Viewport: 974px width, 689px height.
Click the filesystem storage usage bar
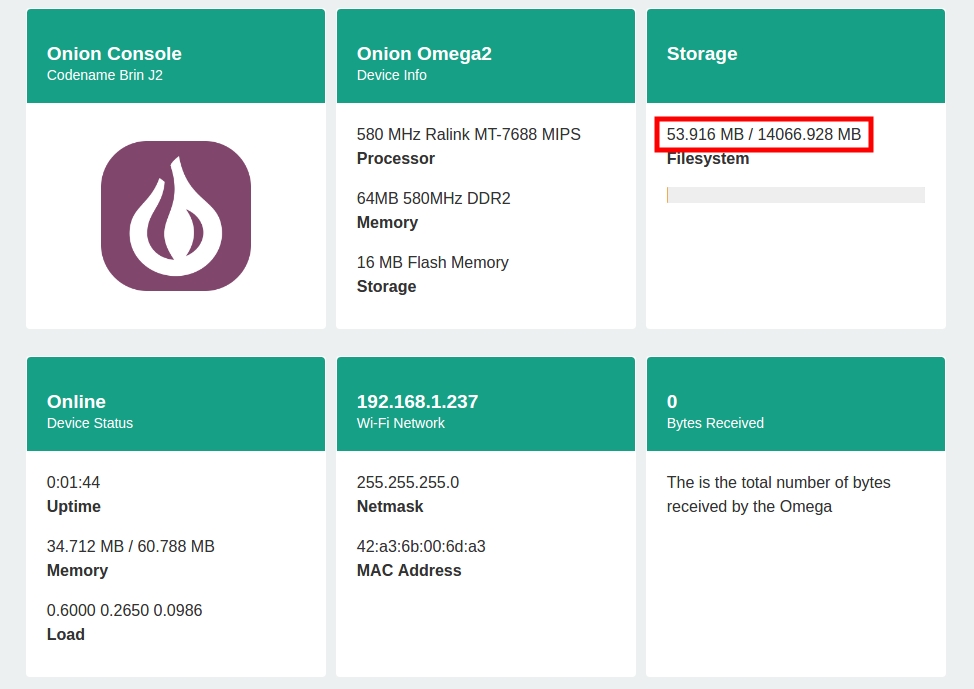796,194
